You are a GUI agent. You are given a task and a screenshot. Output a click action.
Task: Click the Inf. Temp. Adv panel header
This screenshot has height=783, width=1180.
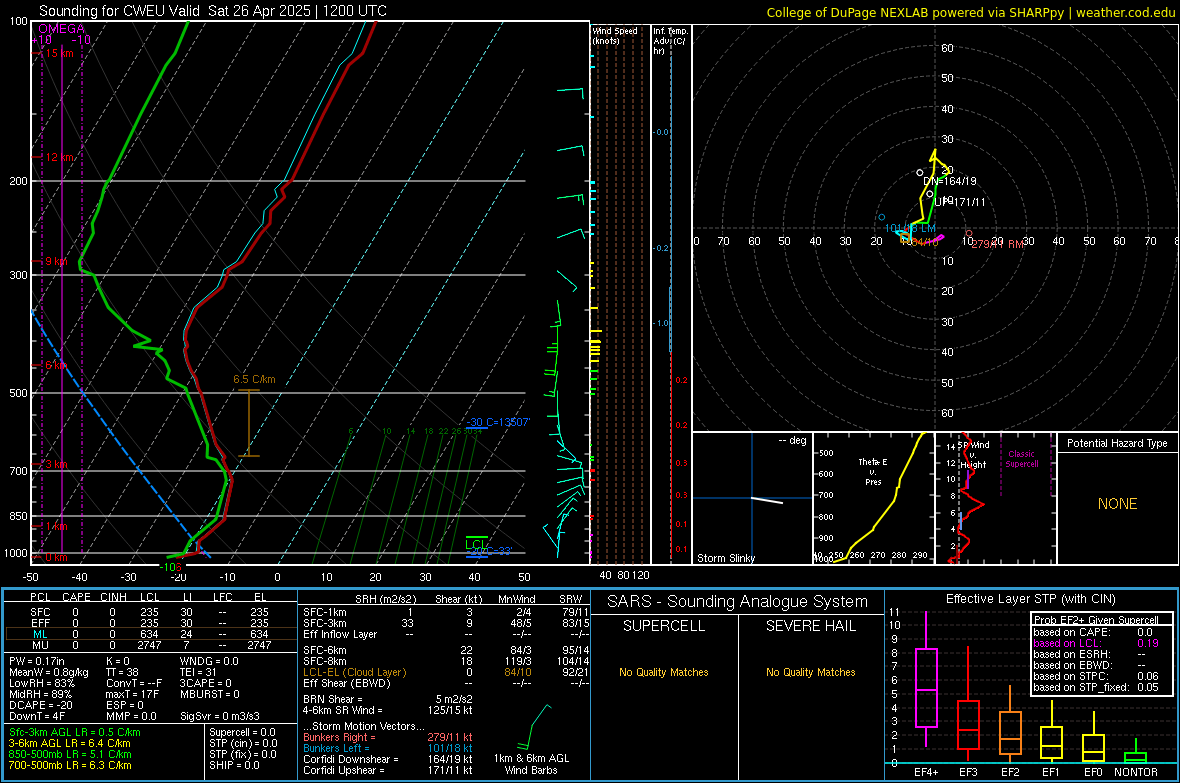[670, 41]
